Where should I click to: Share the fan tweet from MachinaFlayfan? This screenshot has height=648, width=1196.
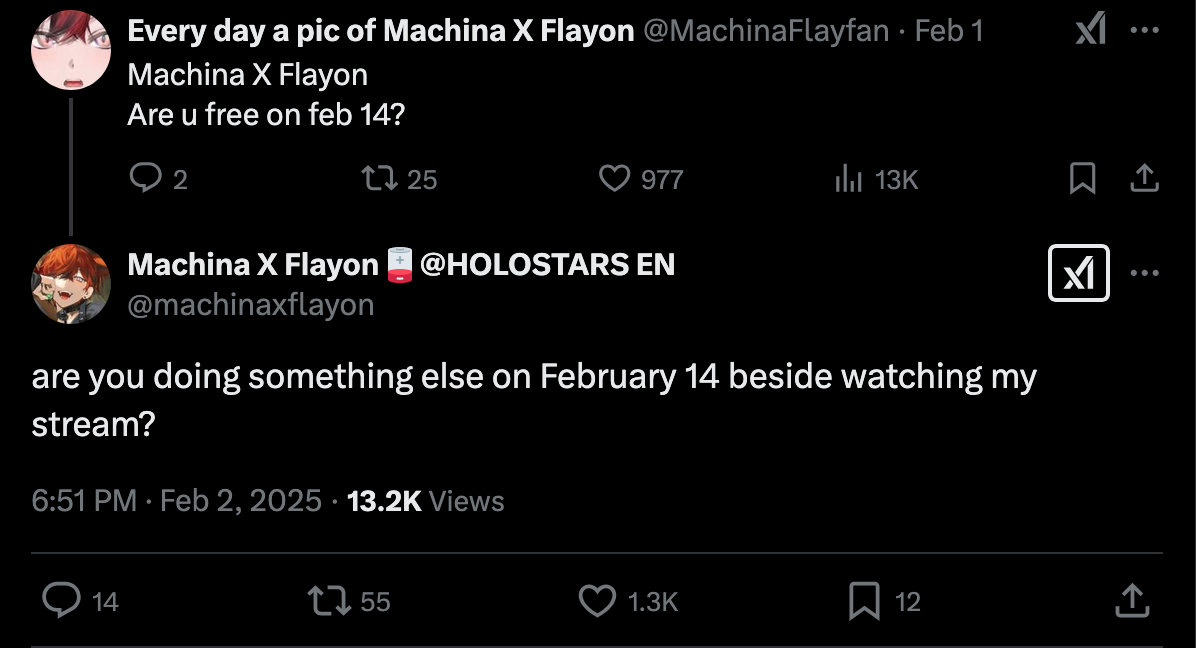(1143, 179)
